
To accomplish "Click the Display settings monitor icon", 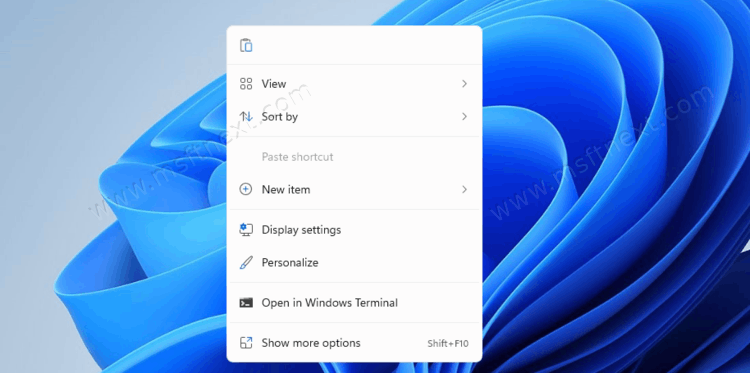I will pos(246,230).
